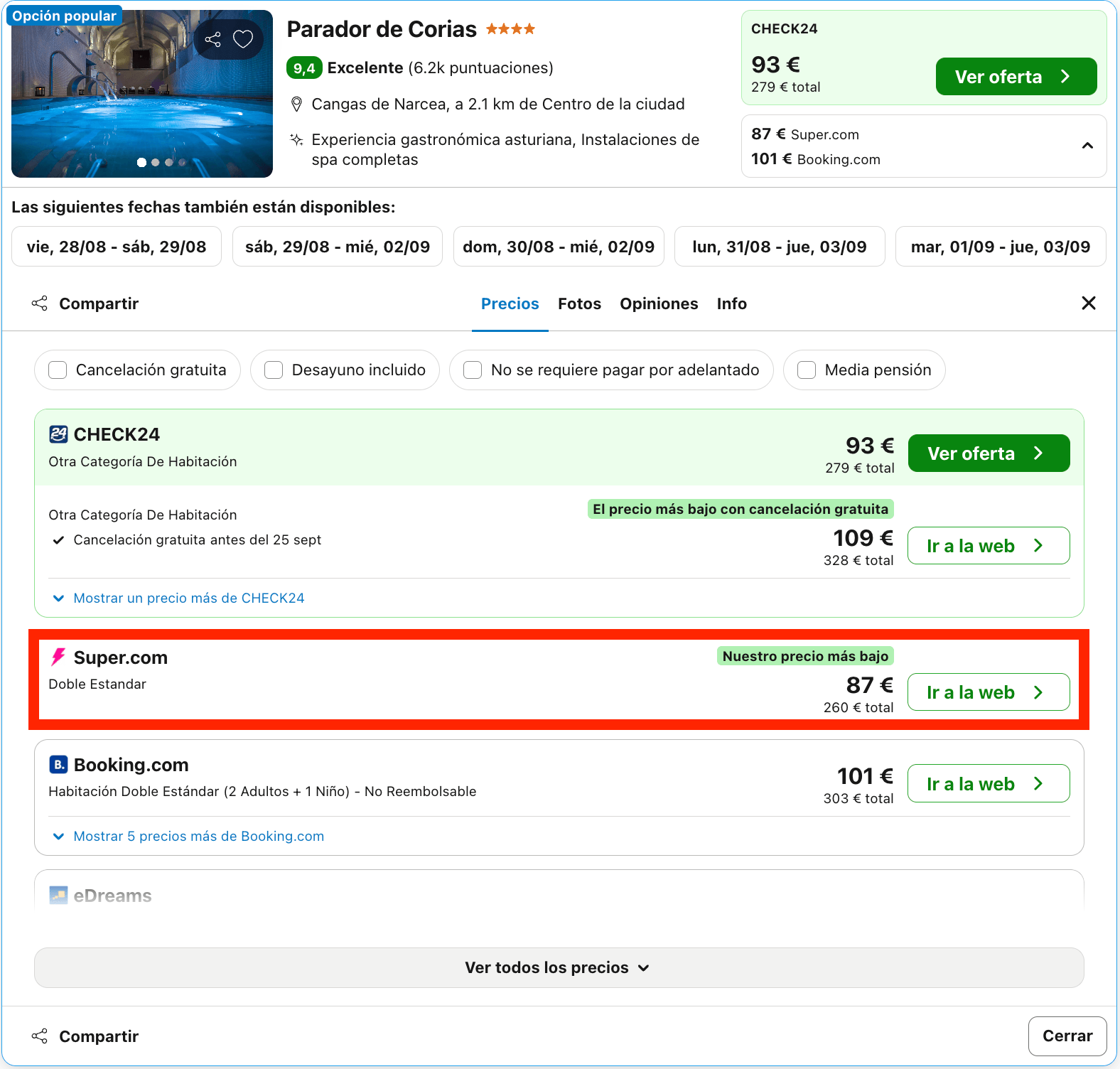Image resolution: width=1120 pixels, height=1069 pixels.
Task: Click the share icon beside top Compartir
Action: [x=40, y=303]
